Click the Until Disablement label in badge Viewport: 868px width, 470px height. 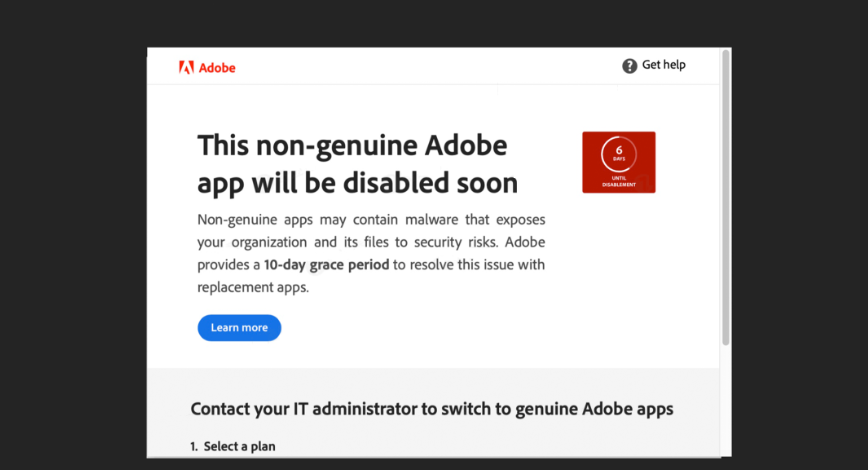[x=619, y=181]
